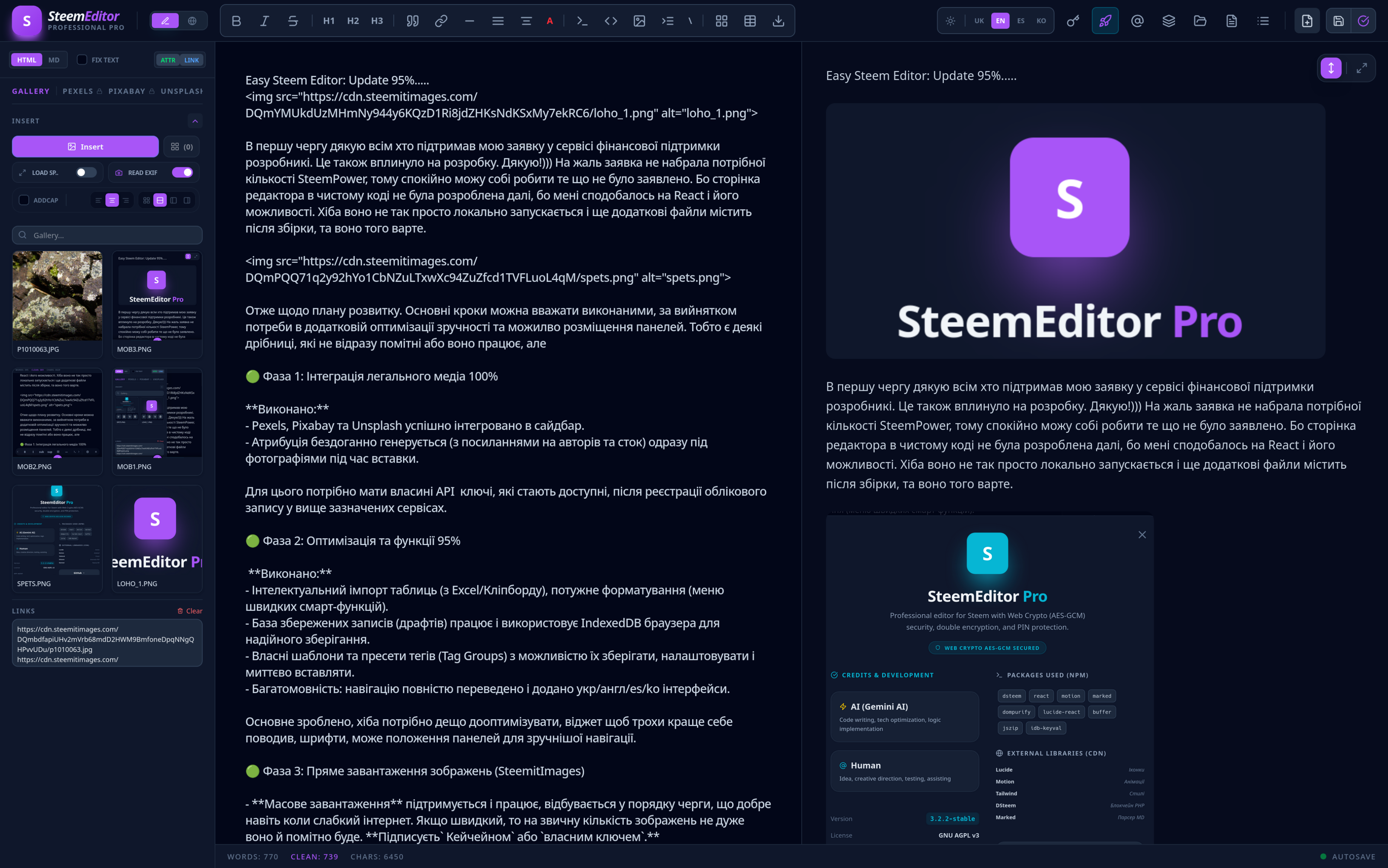Image resolution: width=1388 pixels, height=868 pixels.
Task: Toggle bold formatting in the toolbar
Action: coord(236,21)
